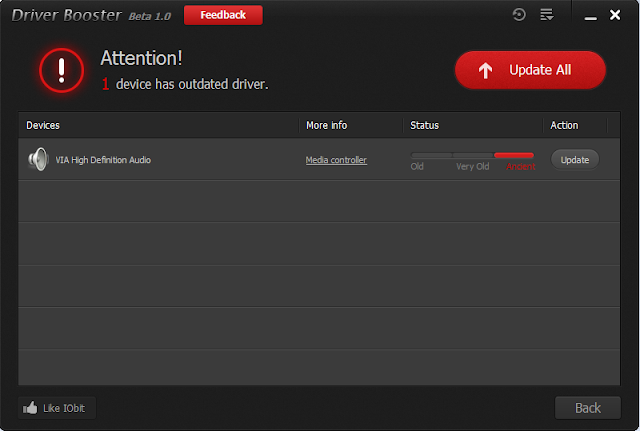
Task: Click the Driver Booster title text
Action: coord(67,16)
